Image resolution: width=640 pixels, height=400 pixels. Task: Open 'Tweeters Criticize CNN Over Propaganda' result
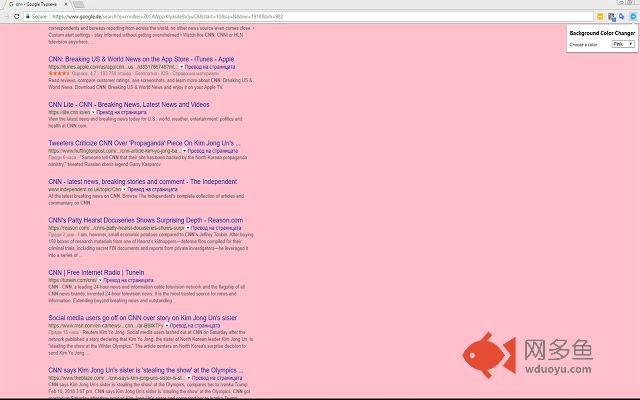pyautogui.click(x=144, y=143)
